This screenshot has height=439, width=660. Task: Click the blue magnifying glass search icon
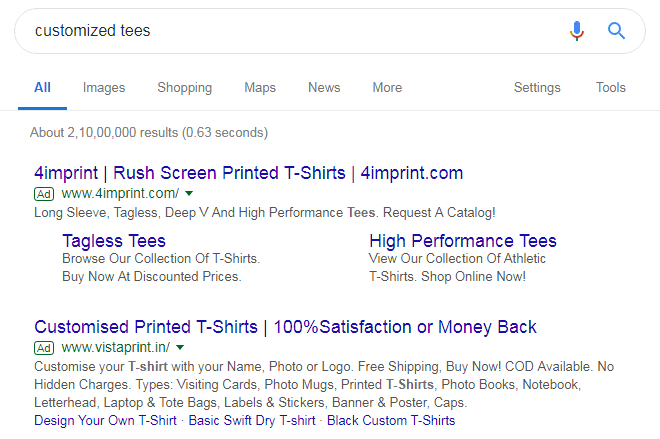coord(616,31)
